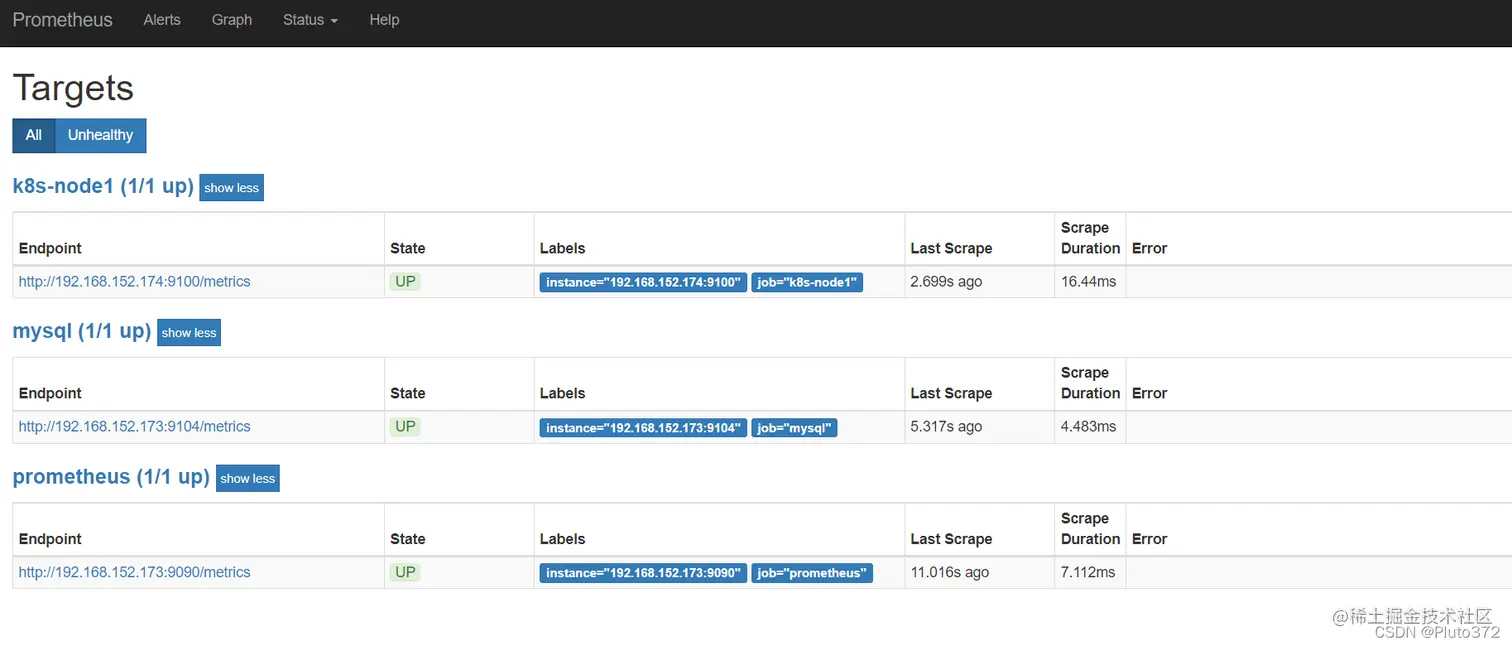Click the job="mysql" label badge

[x=794, y=428]
